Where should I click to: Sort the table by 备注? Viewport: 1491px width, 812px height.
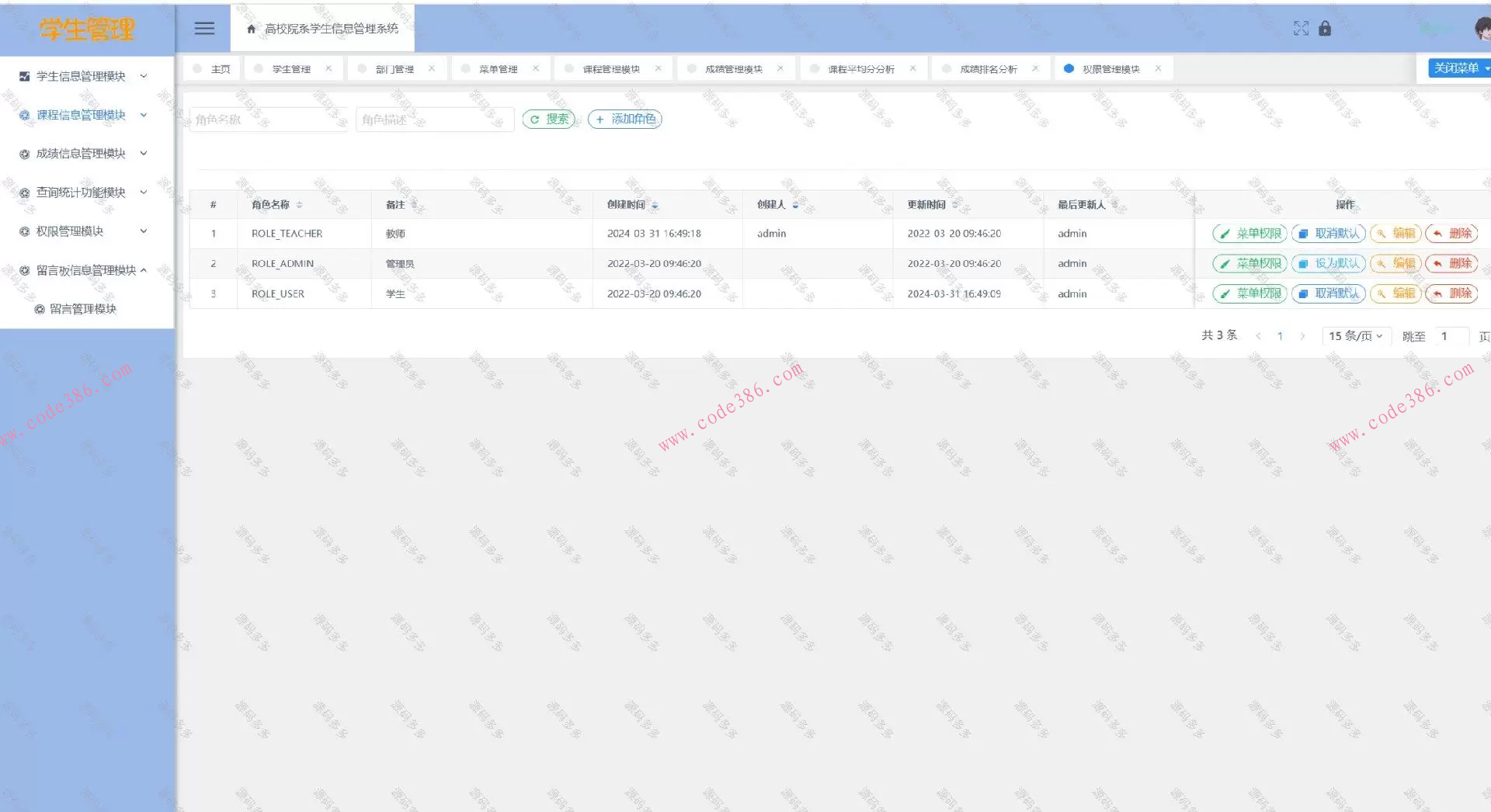pyautogui.click(x=414, y=205)
